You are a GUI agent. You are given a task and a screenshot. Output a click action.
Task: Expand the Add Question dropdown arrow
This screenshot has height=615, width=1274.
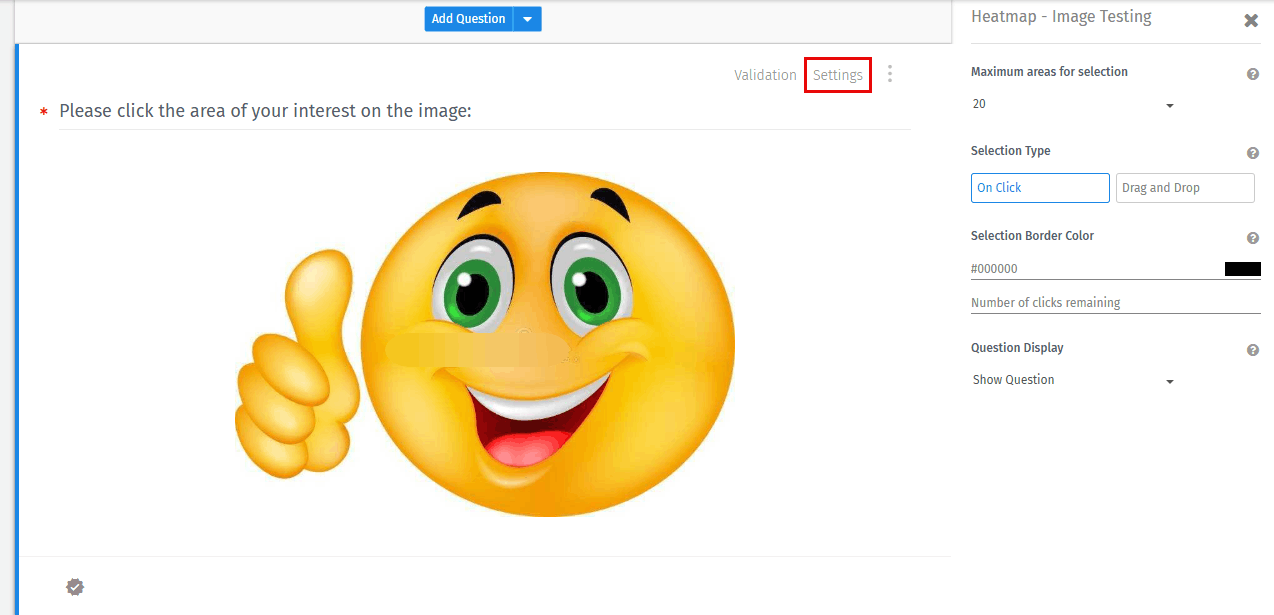(x=527, y=18)
